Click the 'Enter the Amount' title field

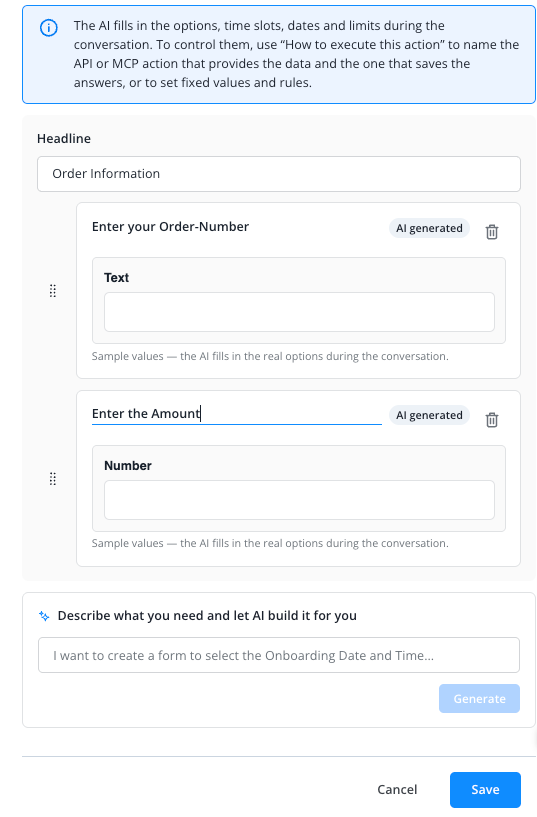tap(236, 414)
